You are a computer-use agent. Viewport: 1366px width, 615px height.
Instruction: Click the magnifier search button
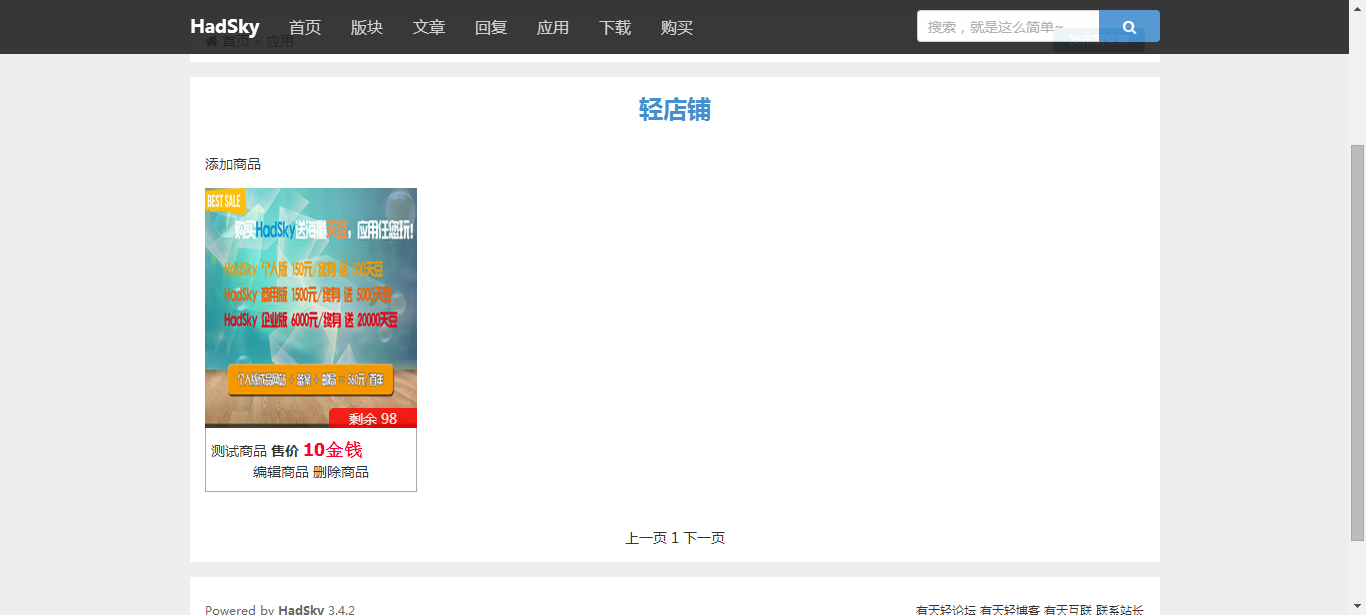pos(1129,27)
